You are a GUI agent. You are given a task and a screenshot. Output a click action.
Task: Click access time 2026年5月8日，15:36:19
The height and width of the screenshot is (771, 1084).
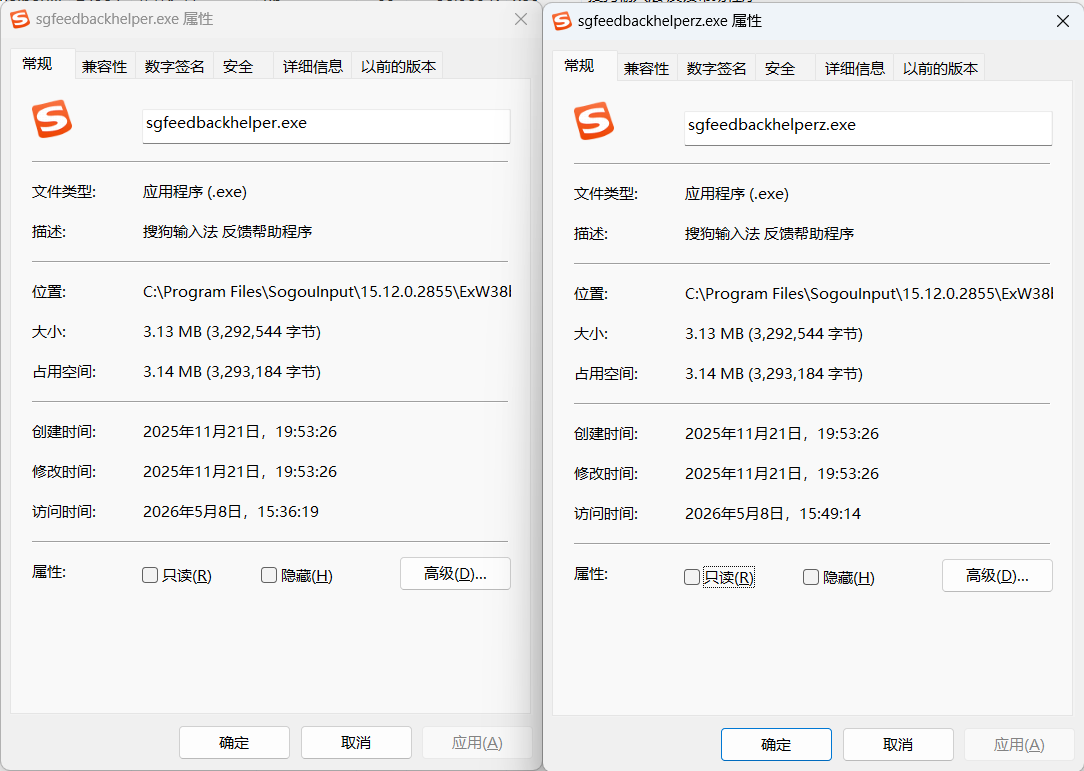(231, 512)
